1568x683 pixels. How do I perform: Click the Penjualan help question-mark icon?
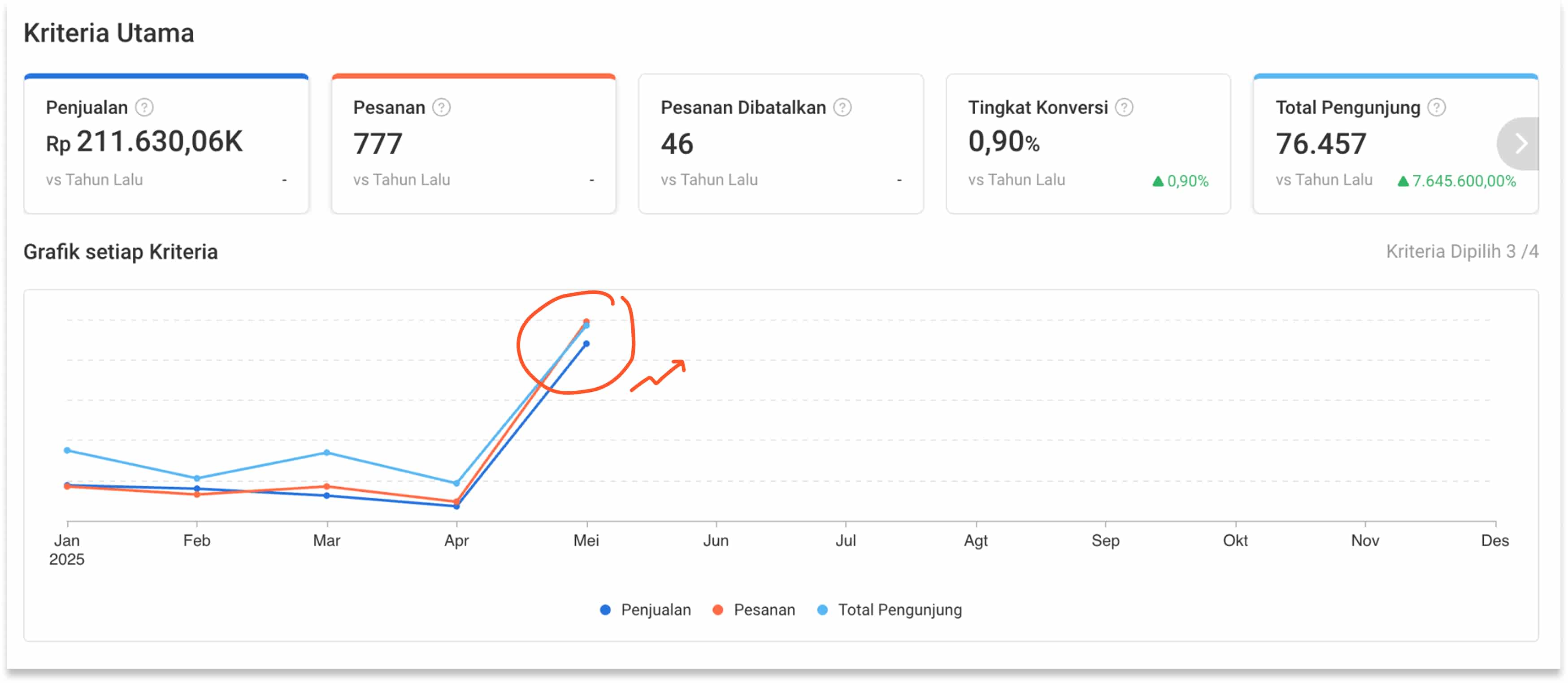coord(144,108)
